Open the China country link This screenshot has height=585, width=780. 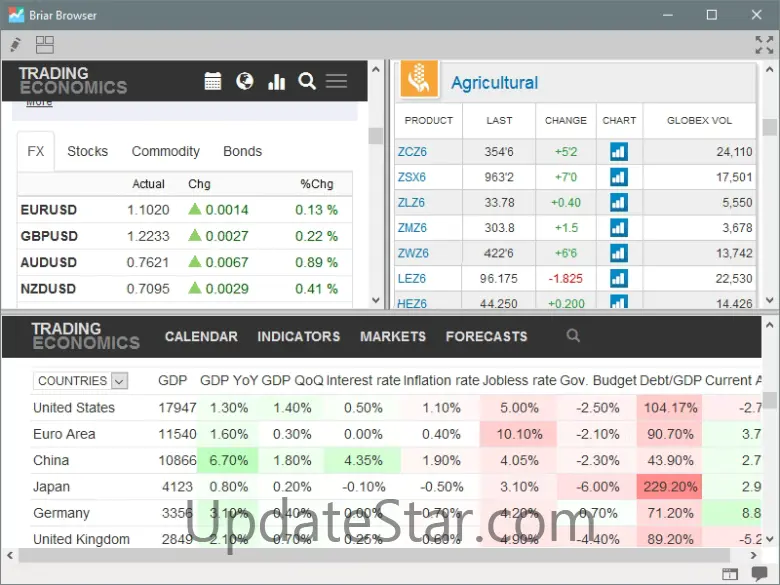pos(51,461)
